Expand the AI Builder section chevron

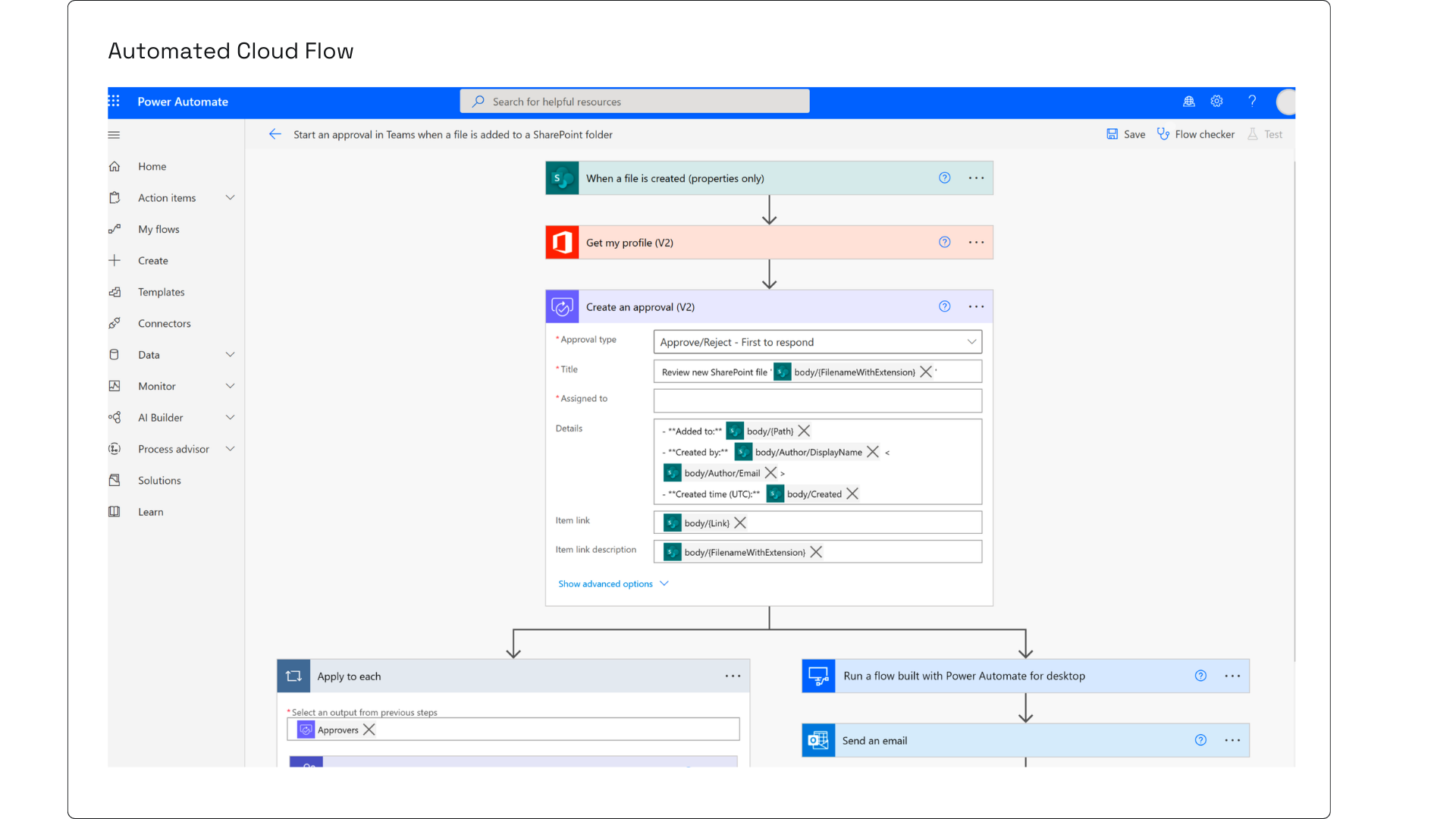pyautogui.click(x=231, y=418)
